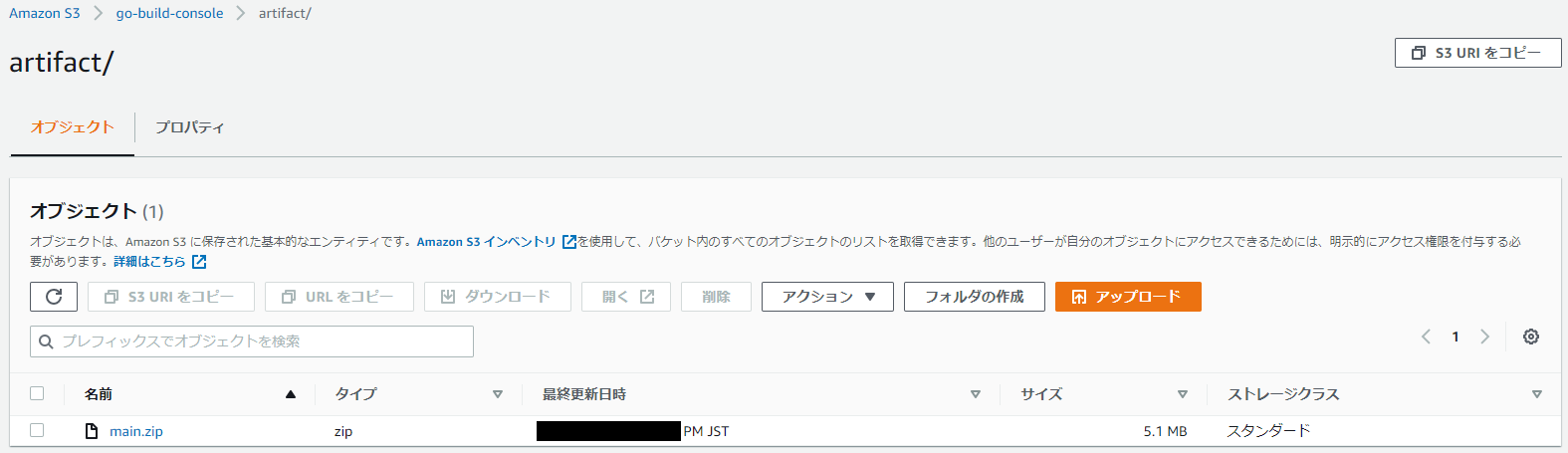Viewport: 1568px width, 453px height.
Task: Click the 5.1 MB size cell
Action: point(1165,431)
